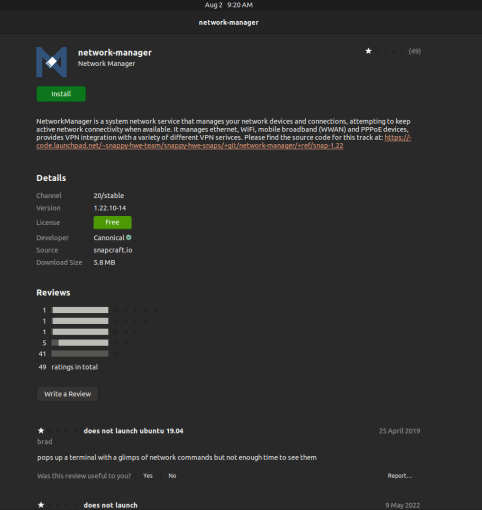Click star rating on 9 May 2022 review

coord(58,505)
